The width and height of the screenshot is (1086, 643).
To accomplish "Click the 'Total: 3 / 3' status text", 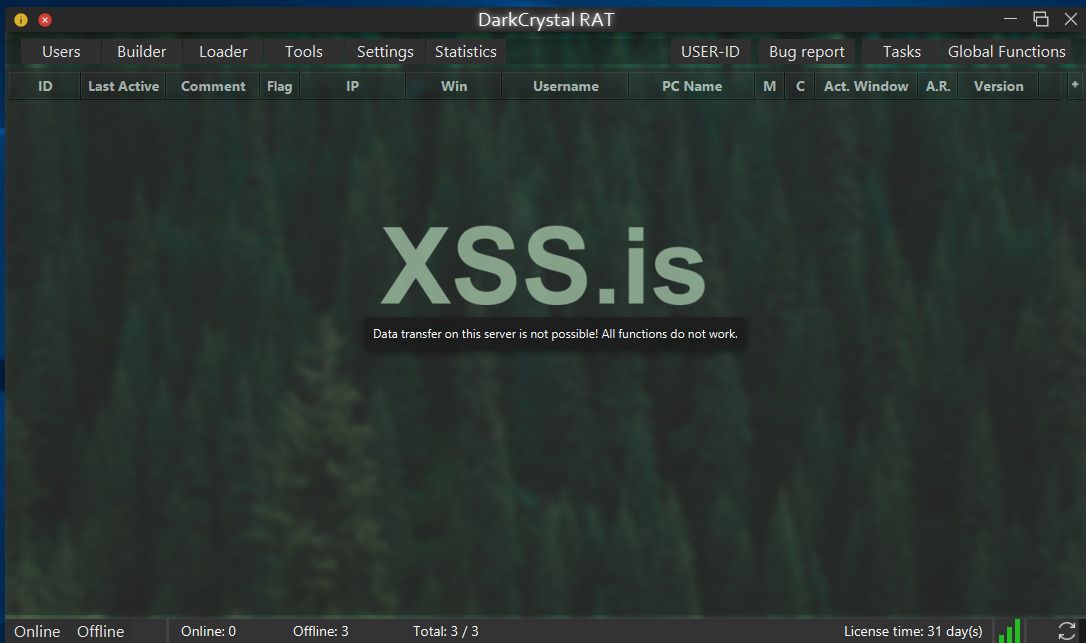I will point(445,631).
